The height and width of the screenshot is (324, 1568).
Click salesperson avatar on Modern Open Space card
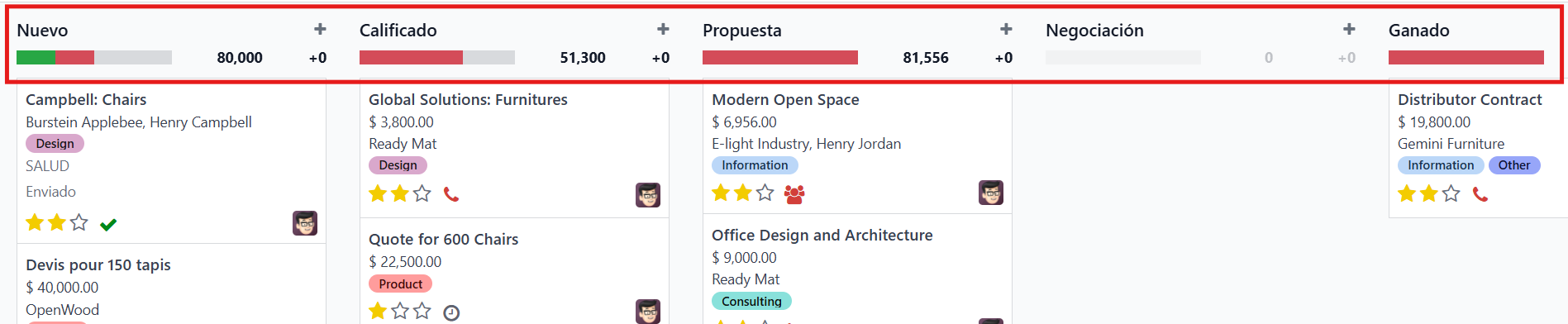[991, 193]
